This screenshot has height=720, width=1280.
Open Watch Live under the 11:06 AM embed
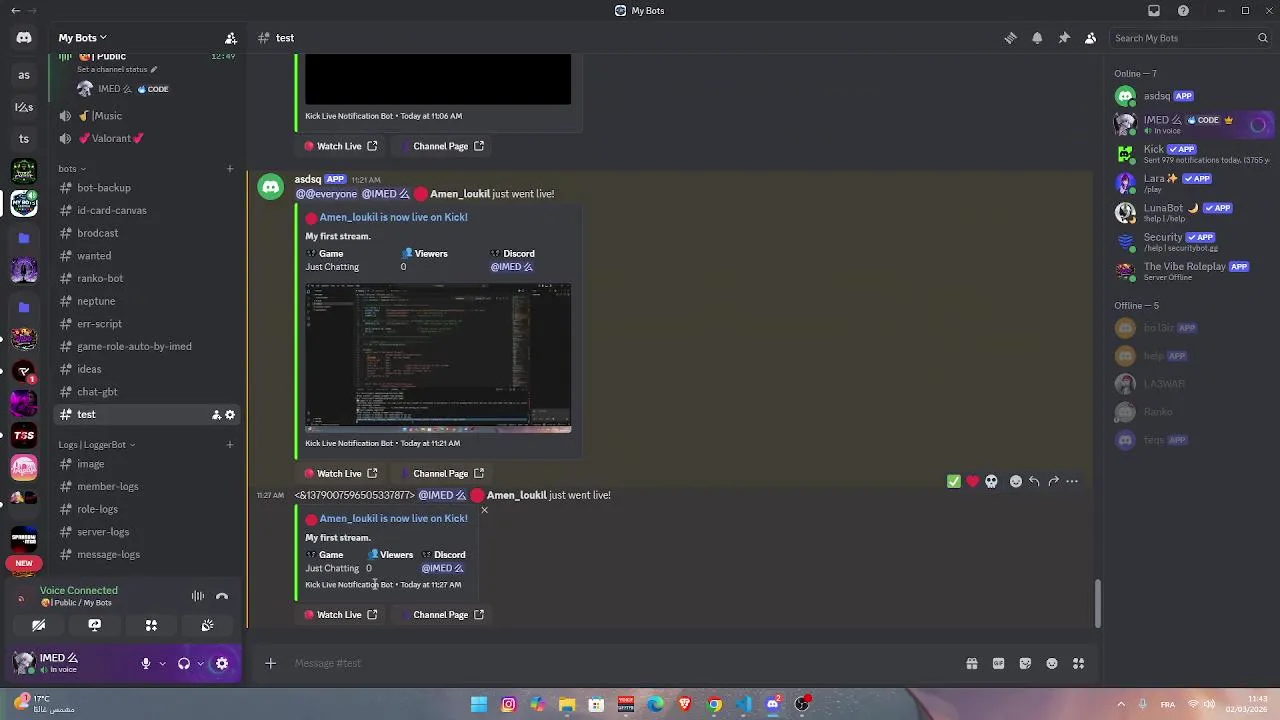[x=341, y=146]
